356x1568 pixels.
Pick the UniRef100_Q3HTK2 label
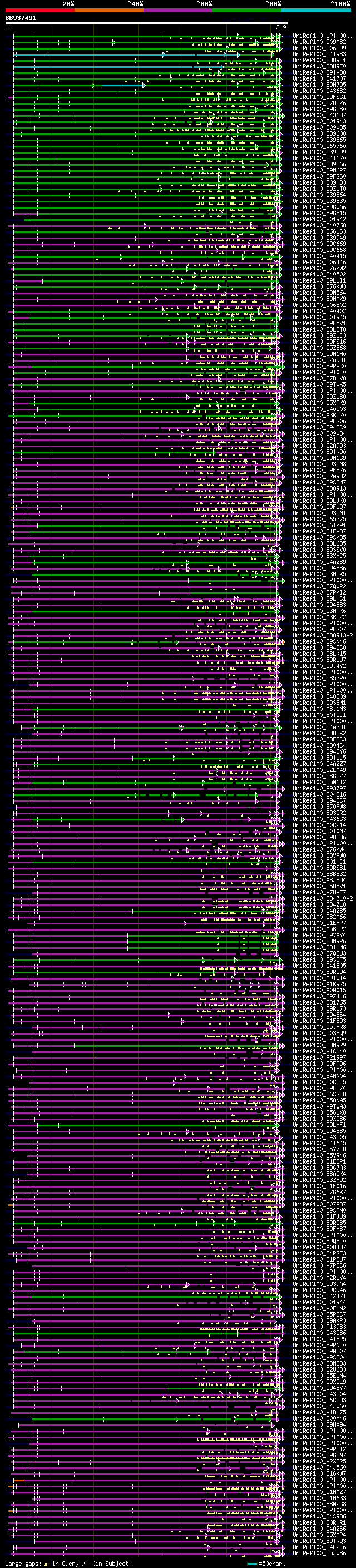pyautogui.click(x=319, y=733)
